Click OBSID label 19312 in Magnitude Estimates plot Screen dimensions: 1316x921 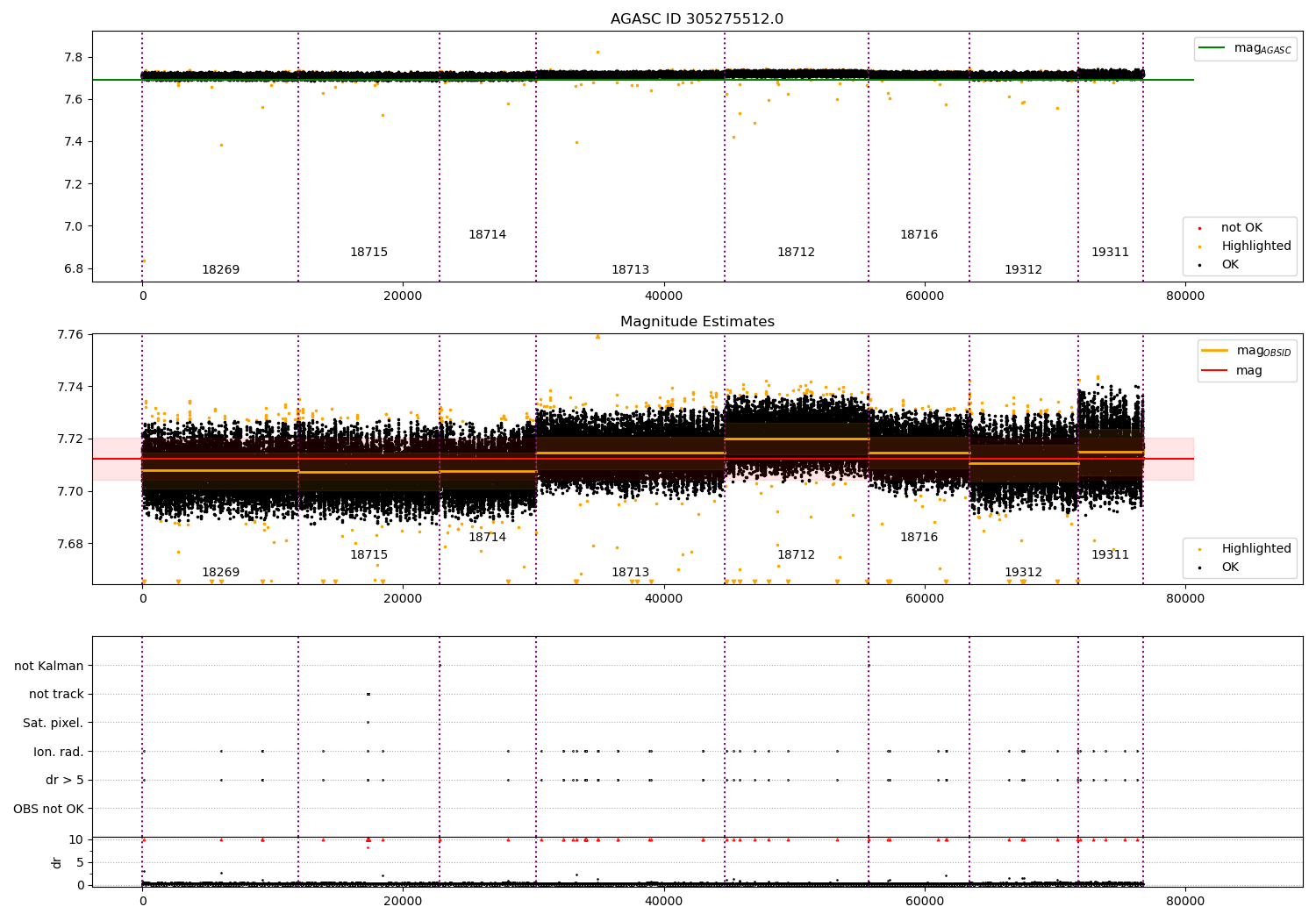pyautogui.click(x=1023, y=573)
